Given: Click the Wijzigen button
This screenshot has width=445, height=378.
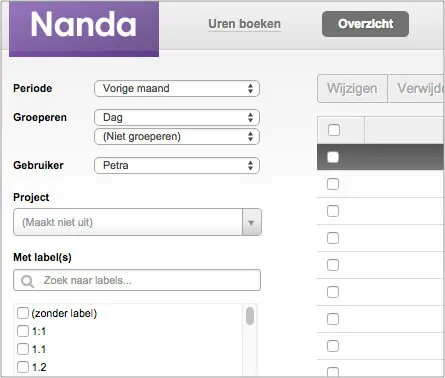Looking at the screenshot, I should point(352,89).
